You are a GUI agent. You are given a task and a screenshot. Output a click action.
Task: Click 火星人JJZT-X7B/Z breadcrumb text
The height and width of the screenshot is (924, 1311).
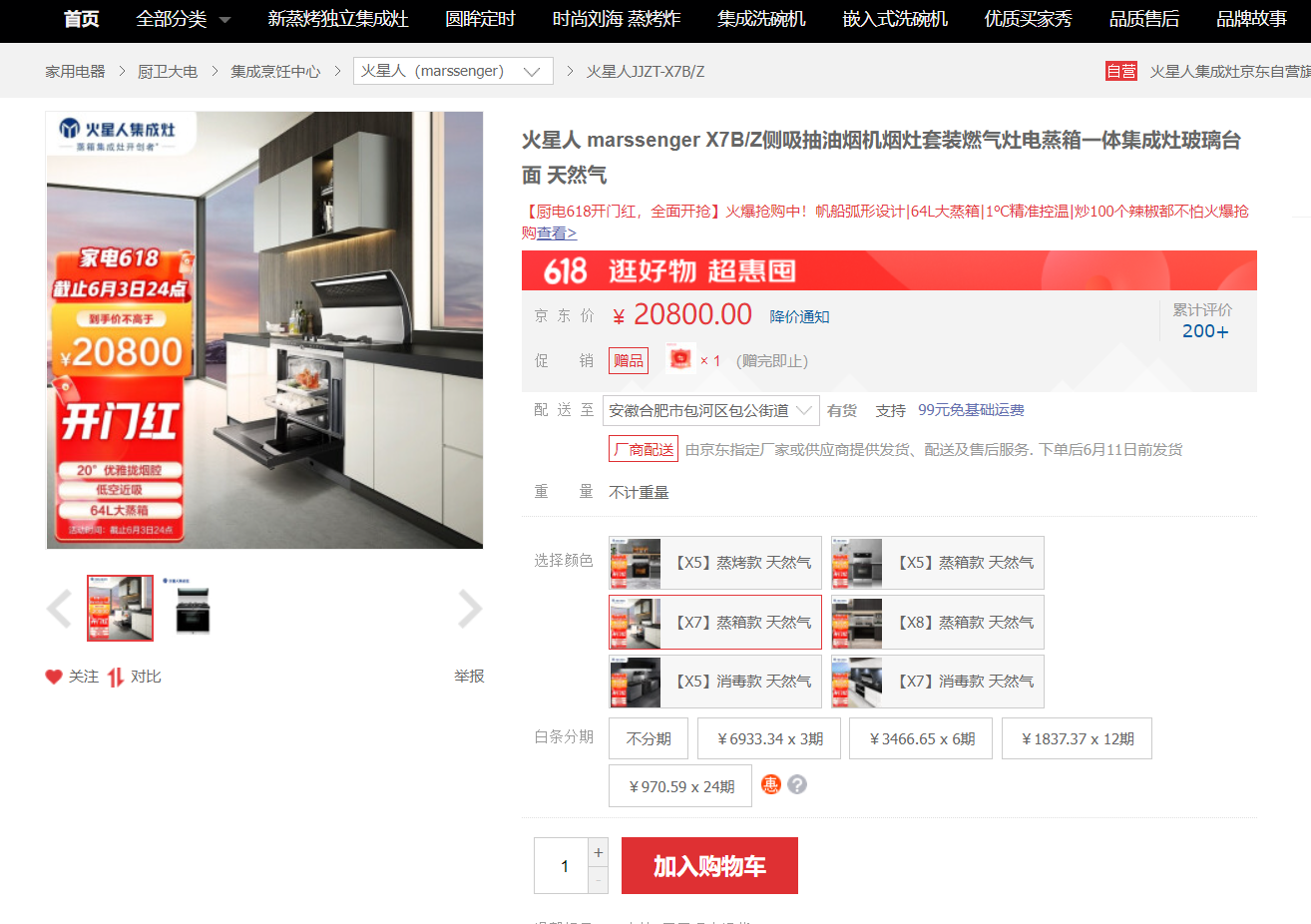click(646, 71)
